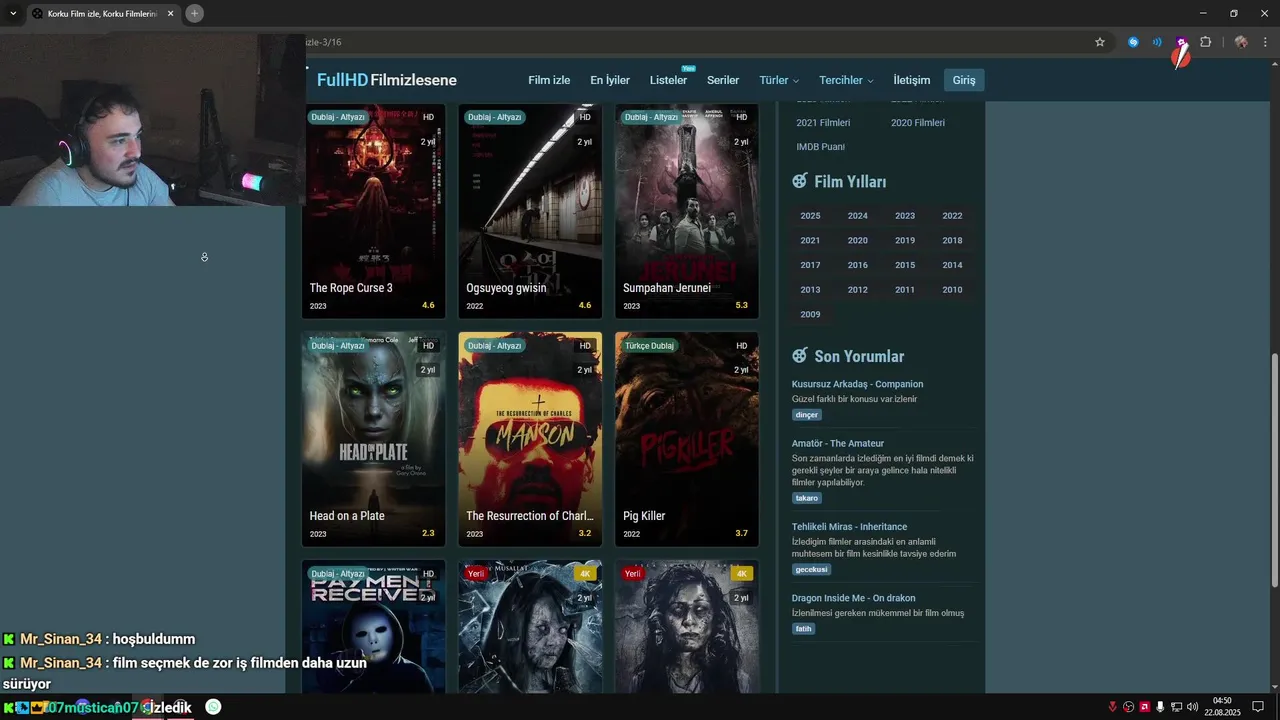
Task: Click the red arrow tray icon
Action: (x=1113, y=707)
